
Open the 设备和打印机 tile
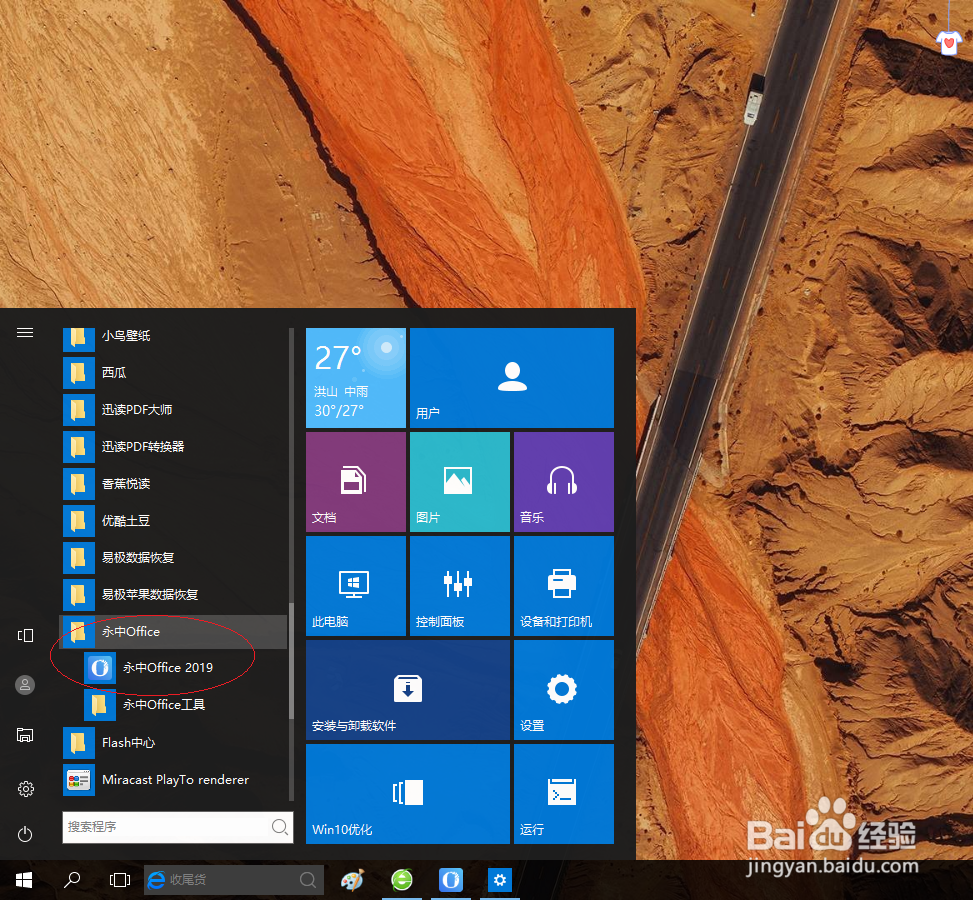point(563,586)
